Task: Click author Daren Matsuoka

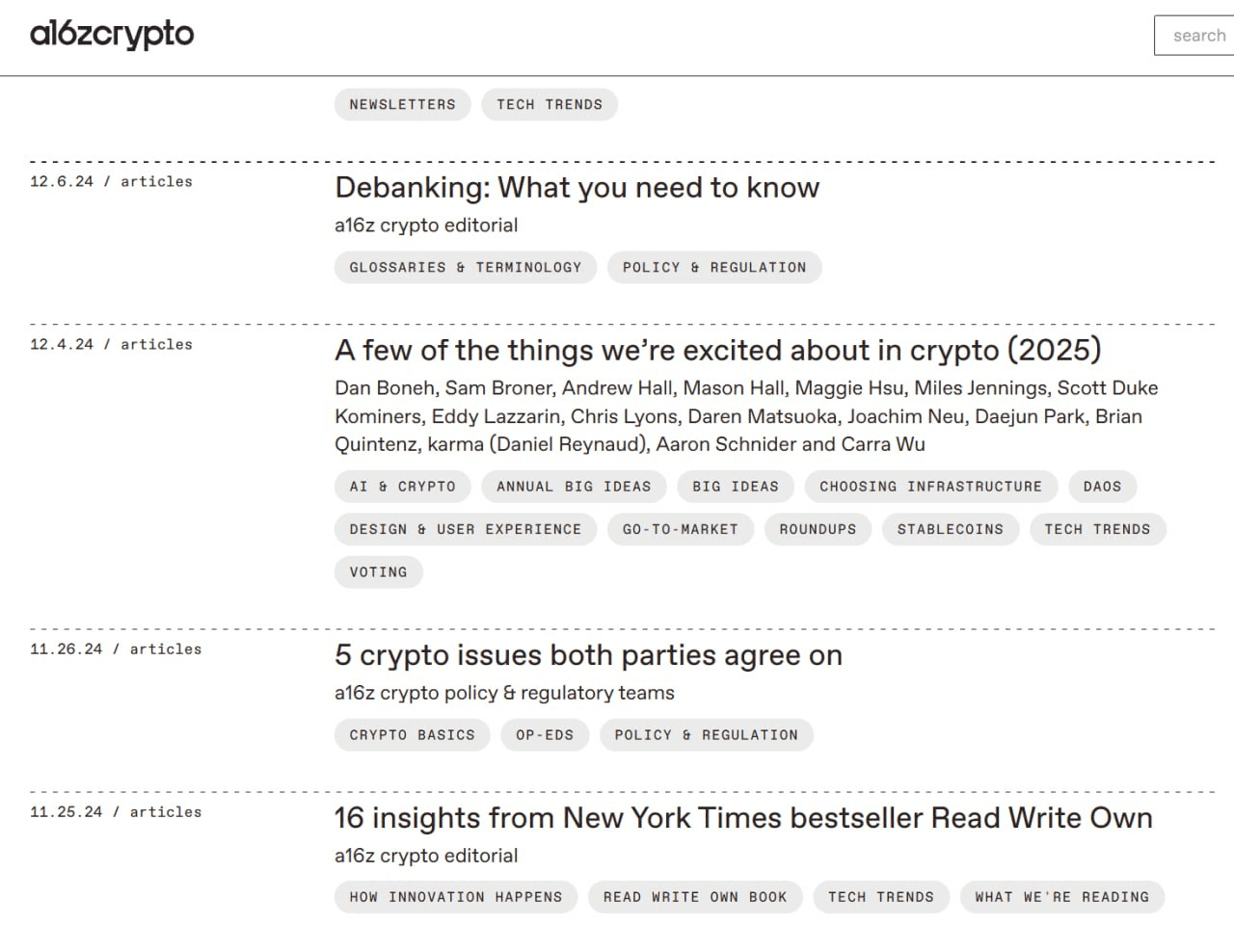Action: click(762, 416)
